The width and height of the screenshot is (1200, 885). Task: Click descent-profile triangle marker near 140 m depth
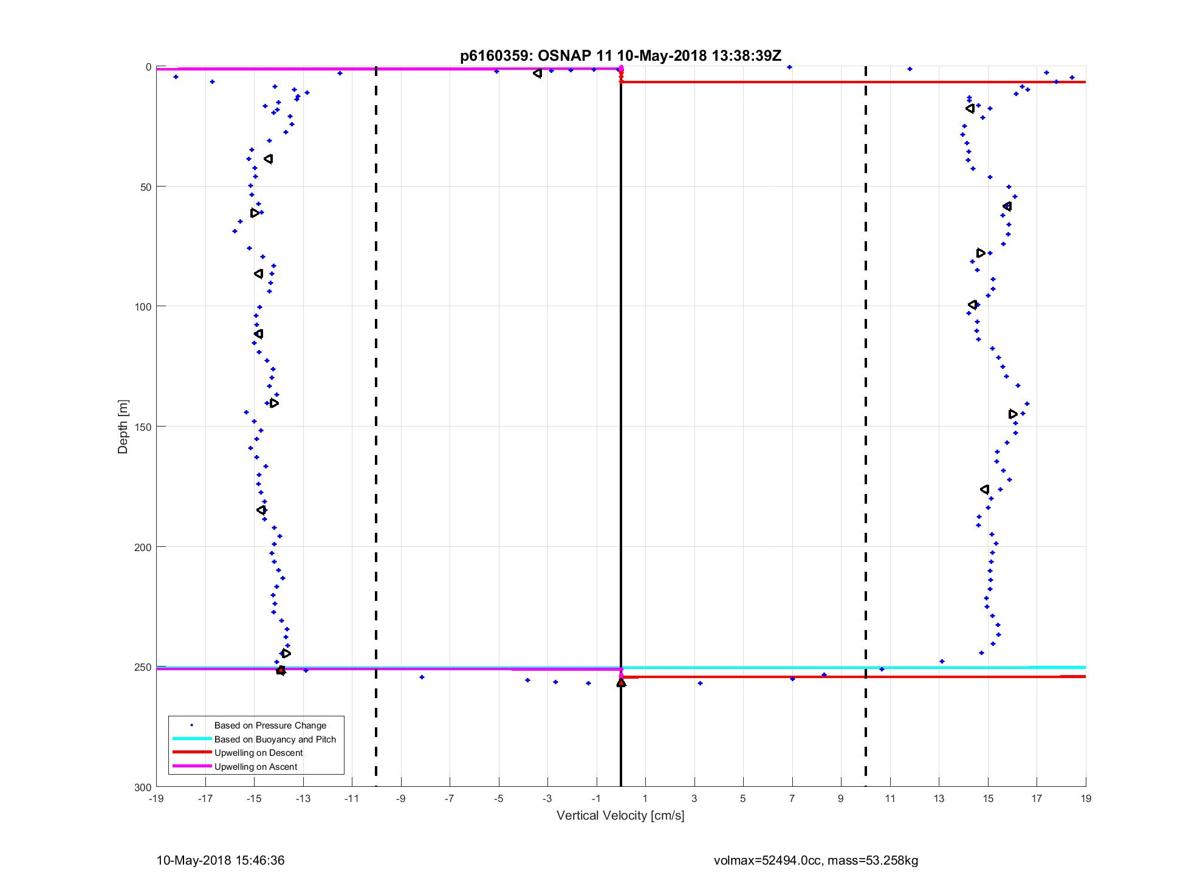[274, 403]
